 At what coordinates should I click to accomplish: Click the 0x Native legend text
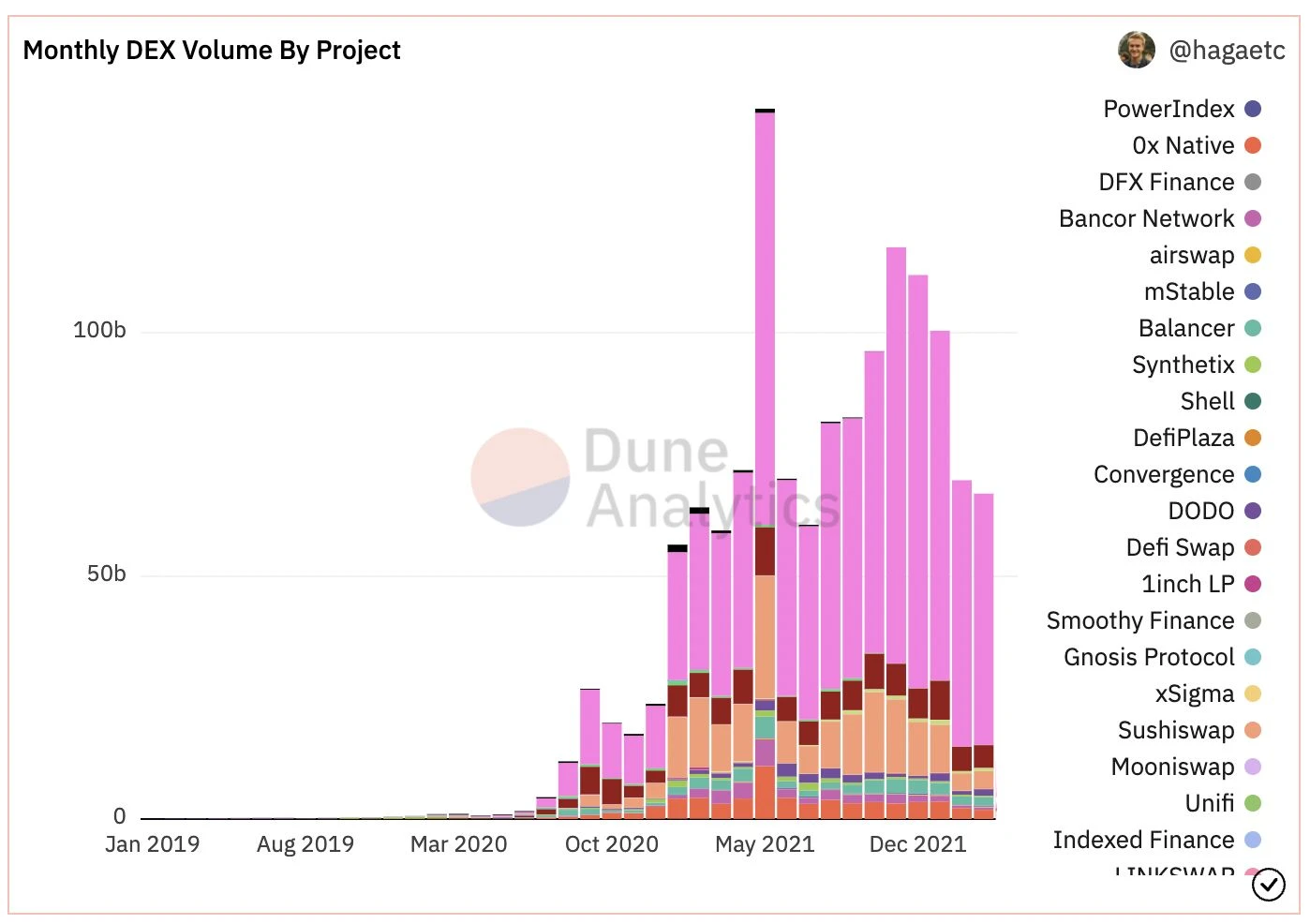[x=1183, y=146]
